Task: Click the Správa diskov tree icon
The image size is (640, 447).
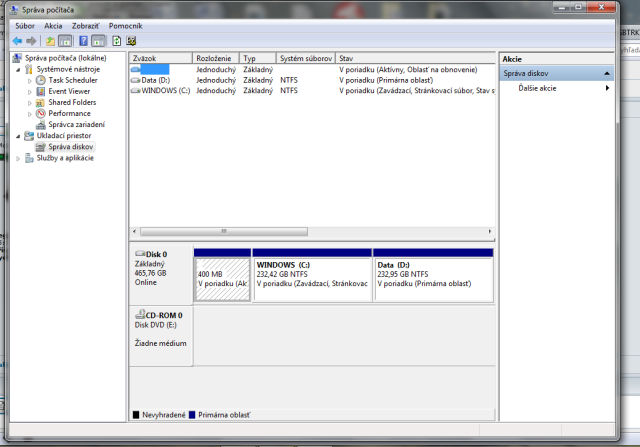Action: point(40,147)
